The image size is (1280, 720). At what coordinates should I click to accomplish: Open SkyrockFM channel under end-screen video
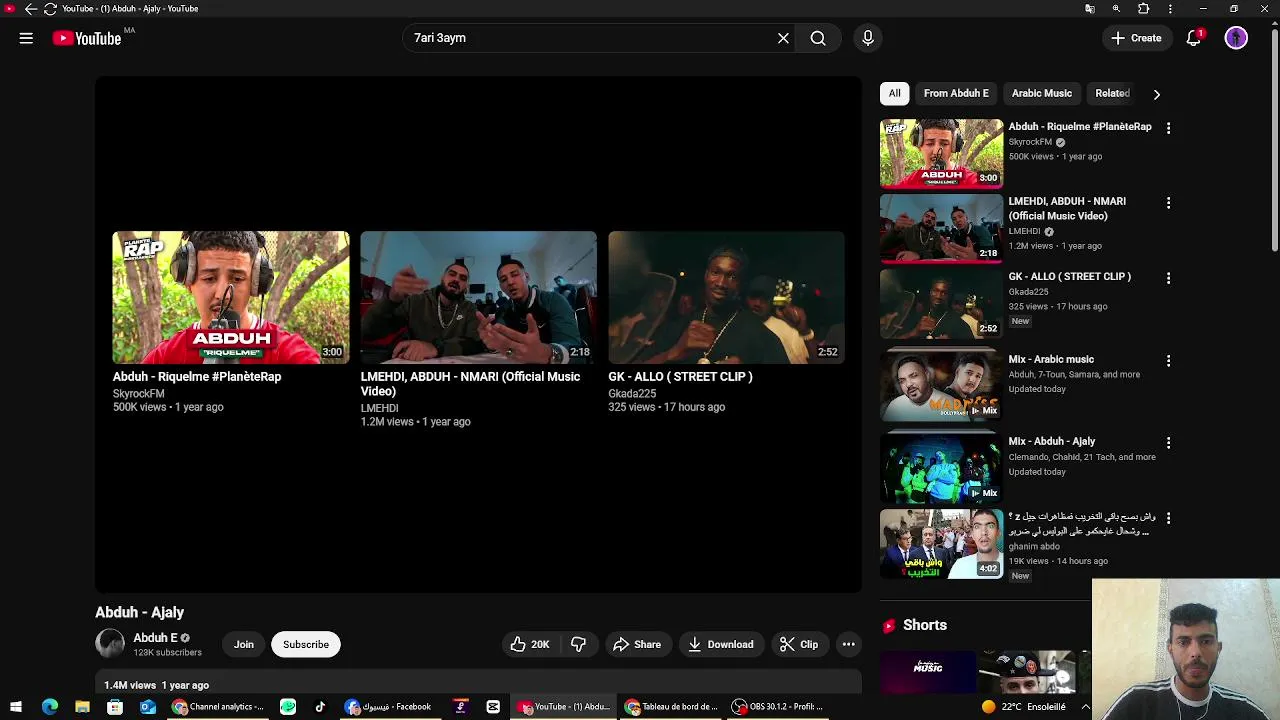pos(139,394)
